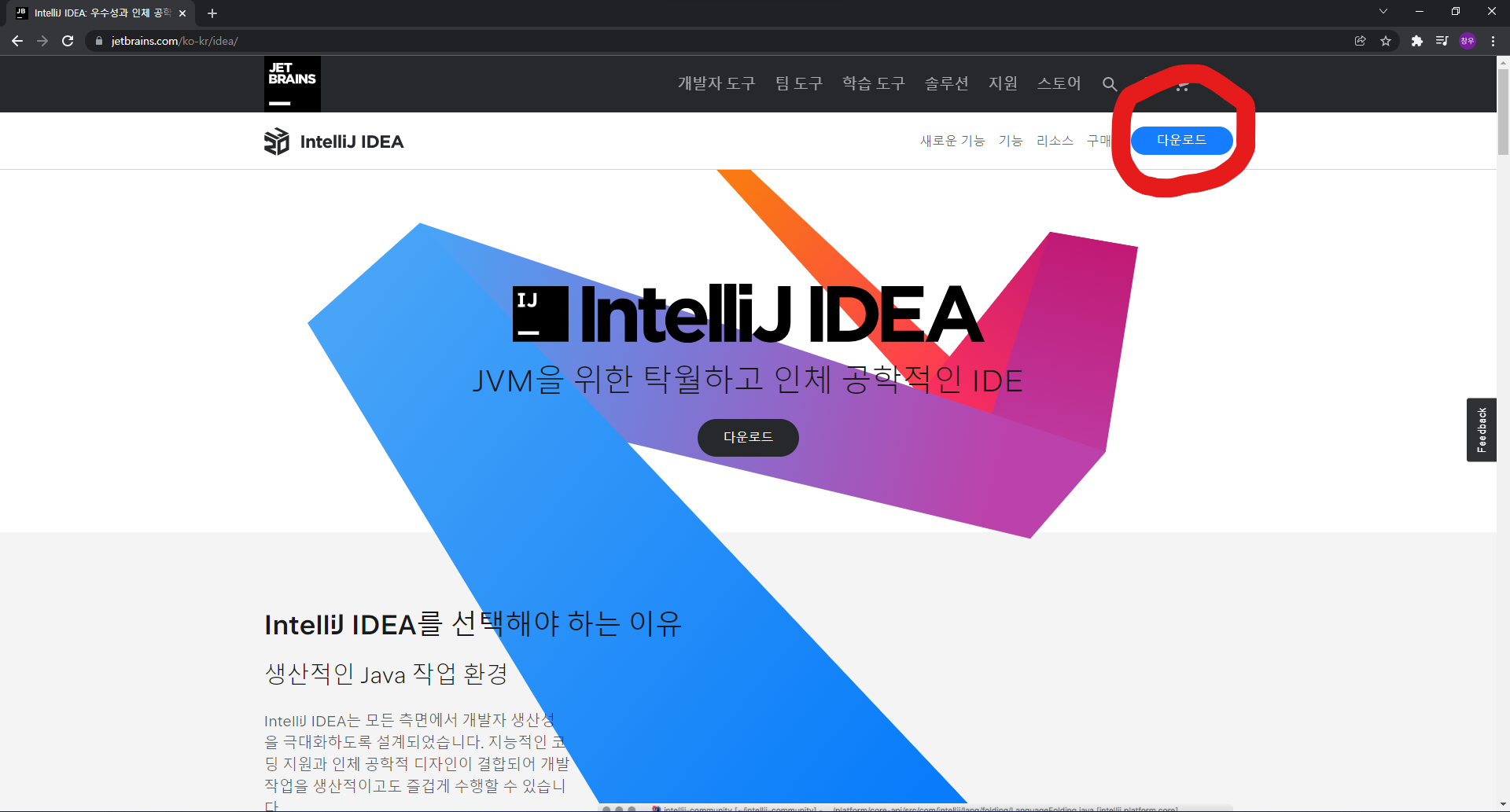Open the media control music icon
The height and width of the screenshot is (812, 1510).
[1442, 41]
